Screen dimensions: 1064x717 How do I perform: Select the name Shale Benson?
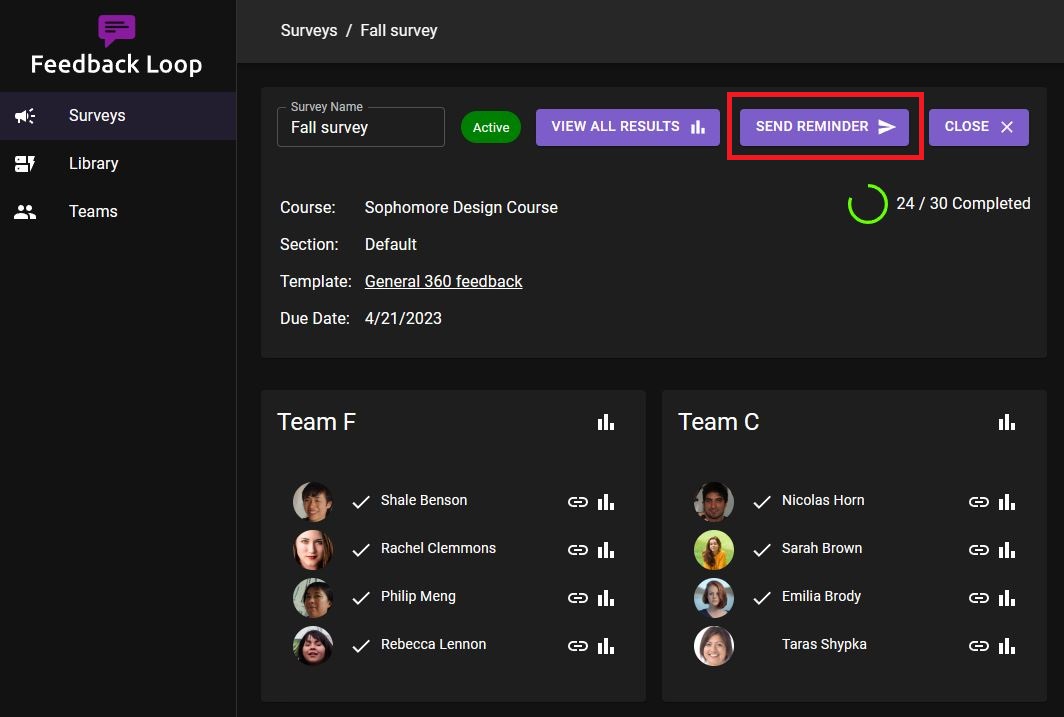424,501
